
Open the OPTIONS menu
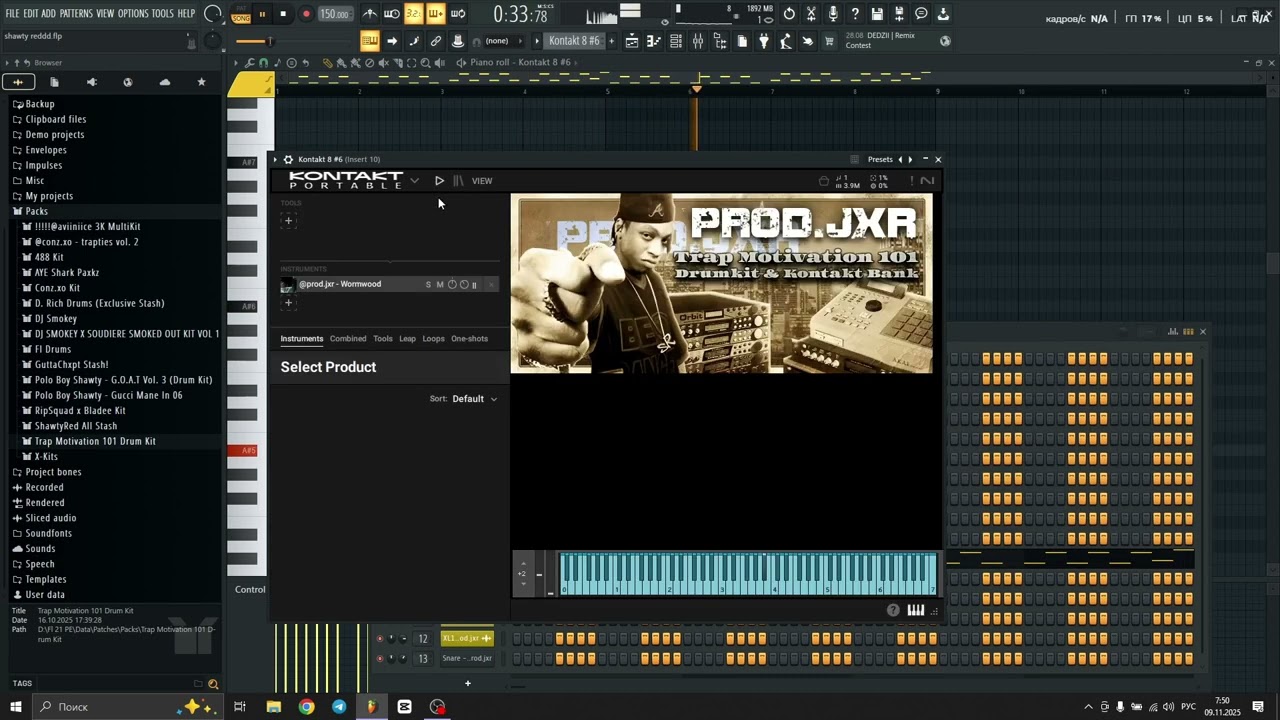(x=133, y=13)
